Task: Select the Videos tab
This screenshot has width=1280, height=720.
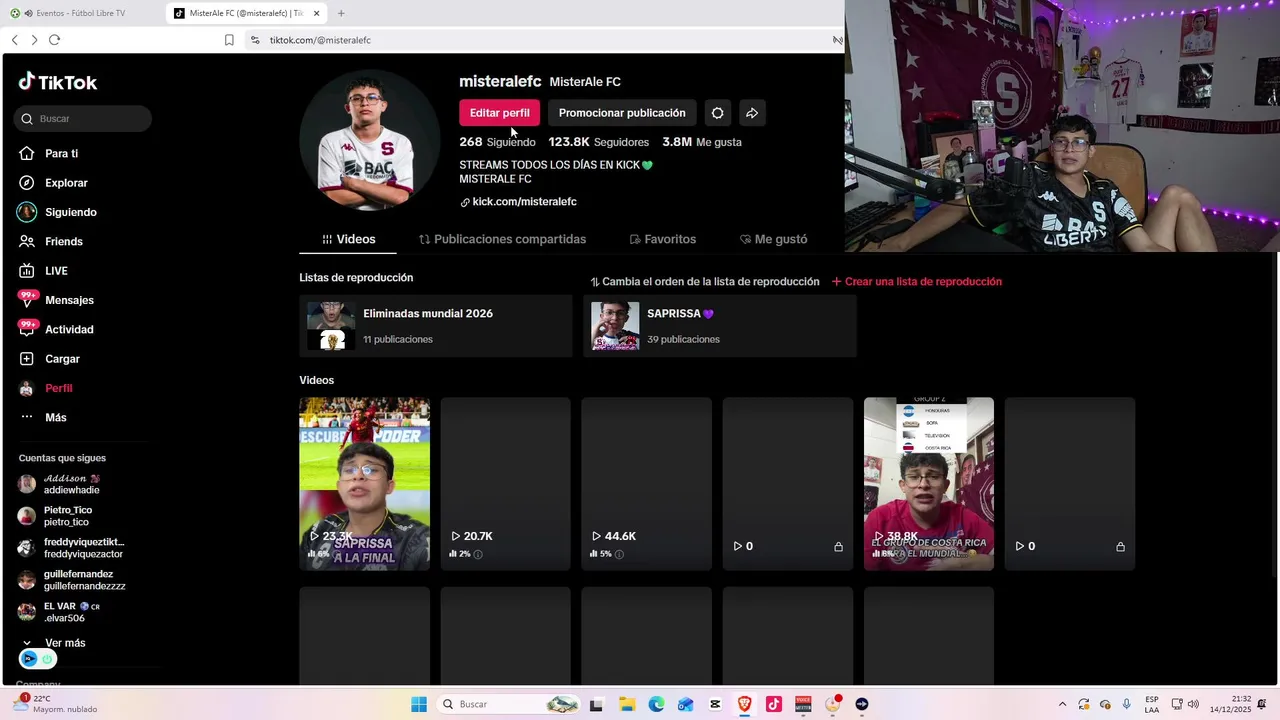Action: pyautogui.click(x=348, y=240)
